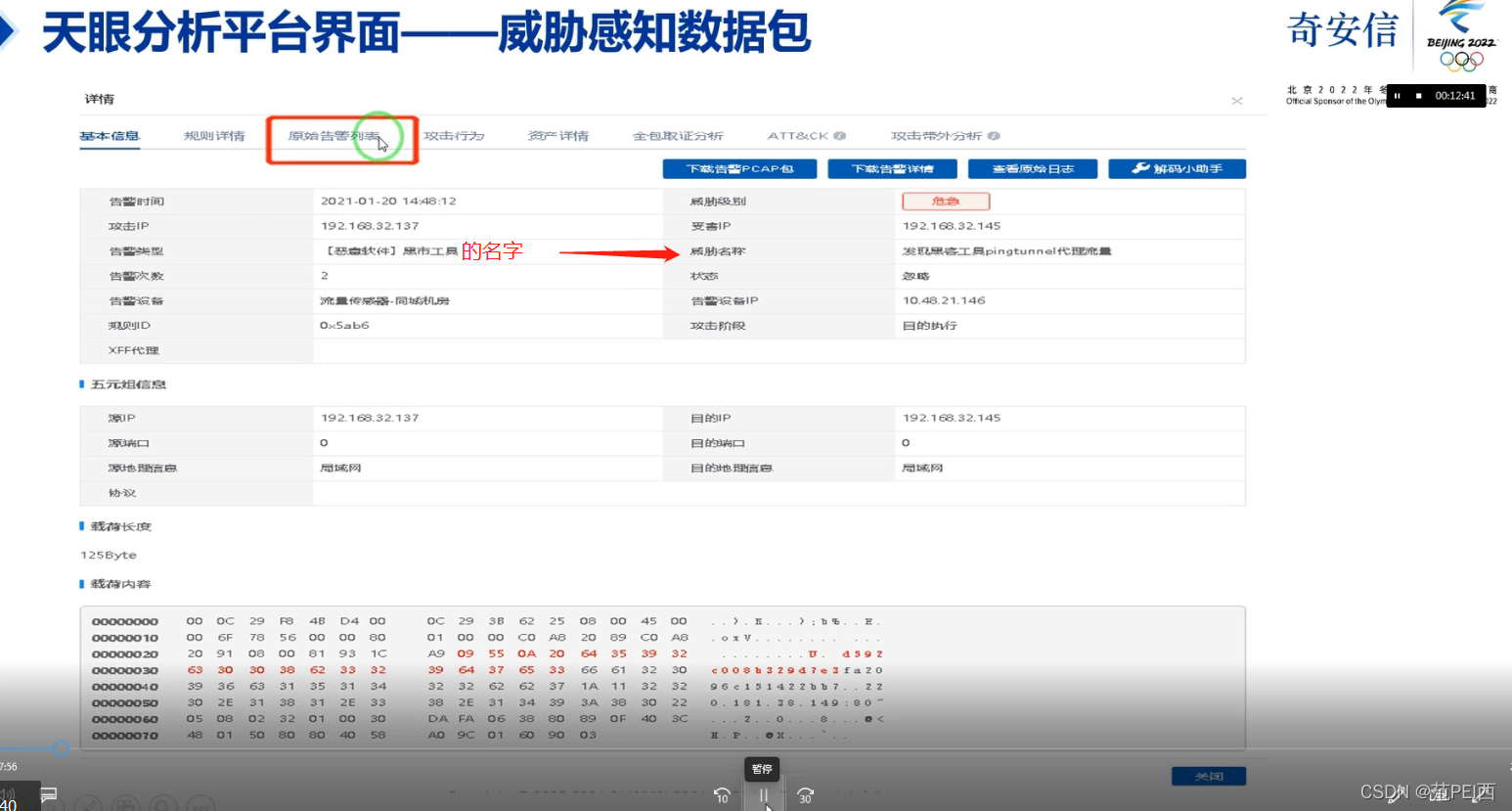Screen dimensions: 1512x811
Task: Click attacker IP 192.168.32.137 in 攻击IP row
Action: click(x=370, y=226)
